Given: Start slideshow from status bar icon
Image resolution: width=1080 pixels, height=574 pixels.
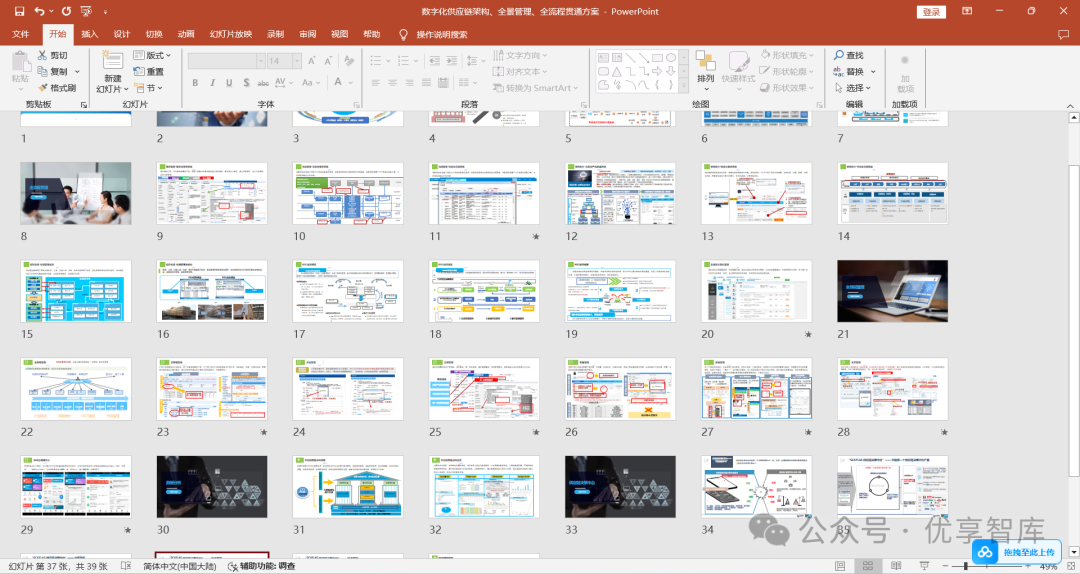Looking at the screenshot, I should (x=924, y=566).
